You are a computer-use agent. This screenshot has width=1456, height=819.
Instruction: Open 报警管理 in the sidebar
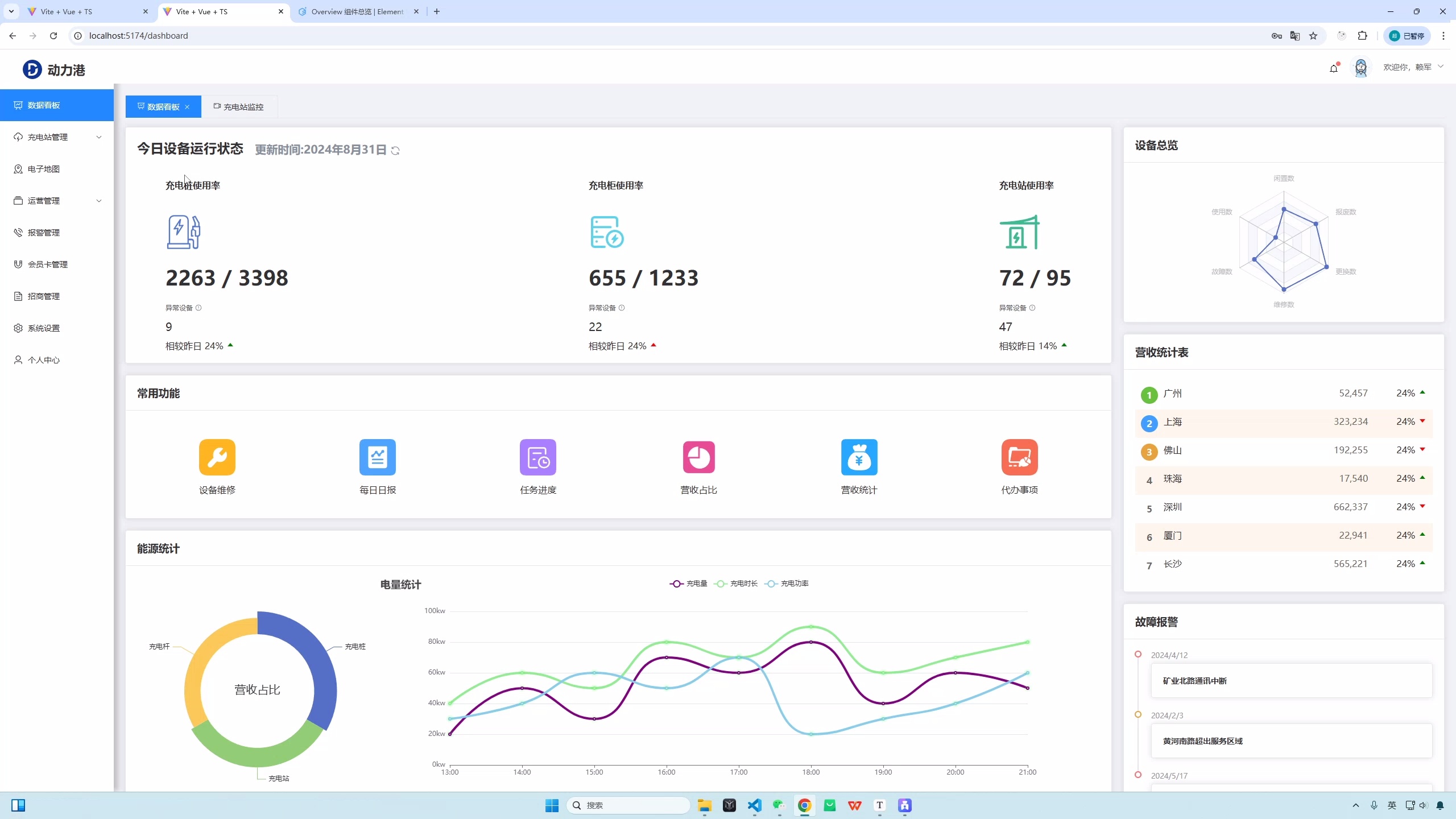(44, 233)
